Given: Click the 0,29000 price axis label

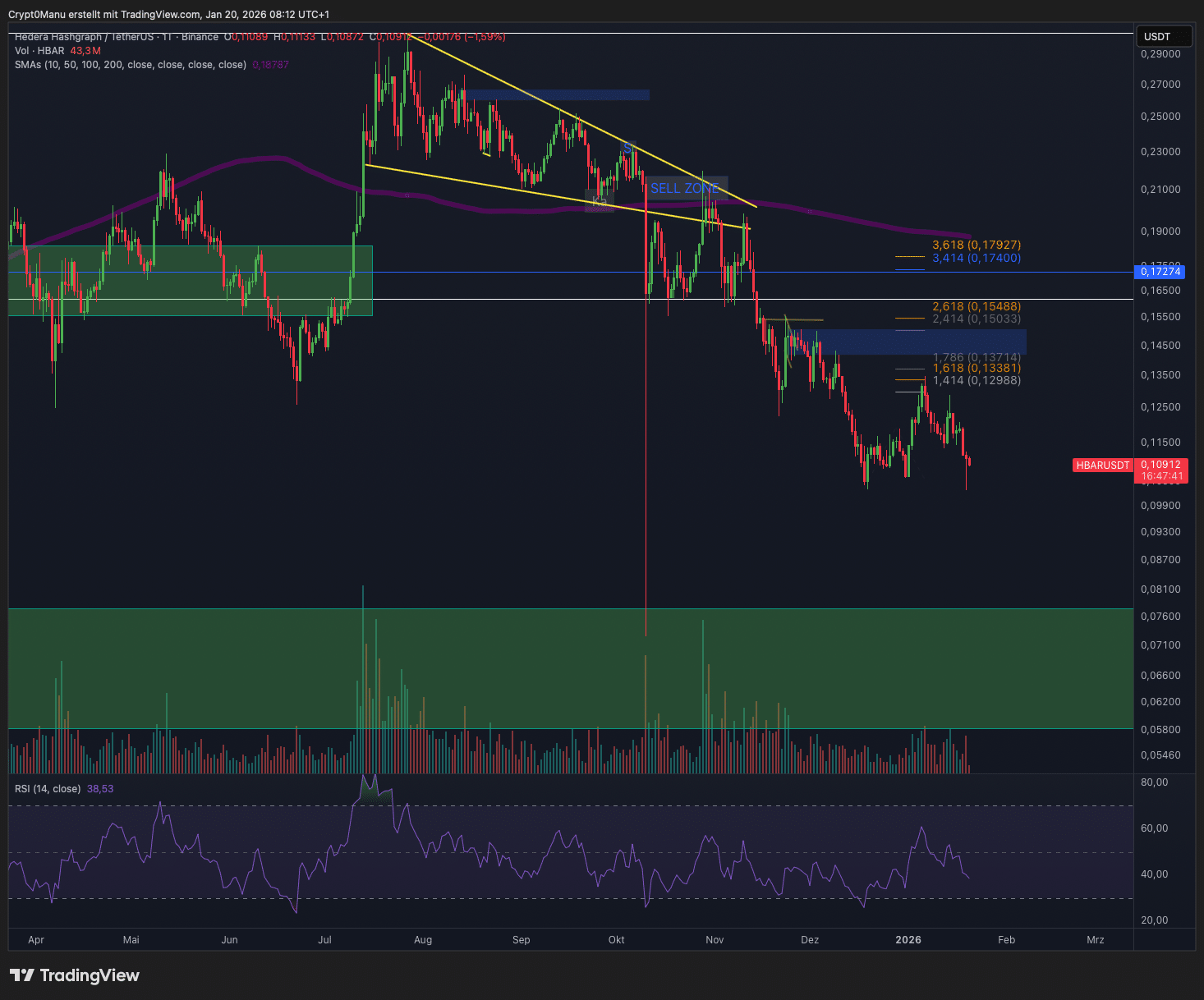Looking at the screenshot, I should (x=1160, y=54).
